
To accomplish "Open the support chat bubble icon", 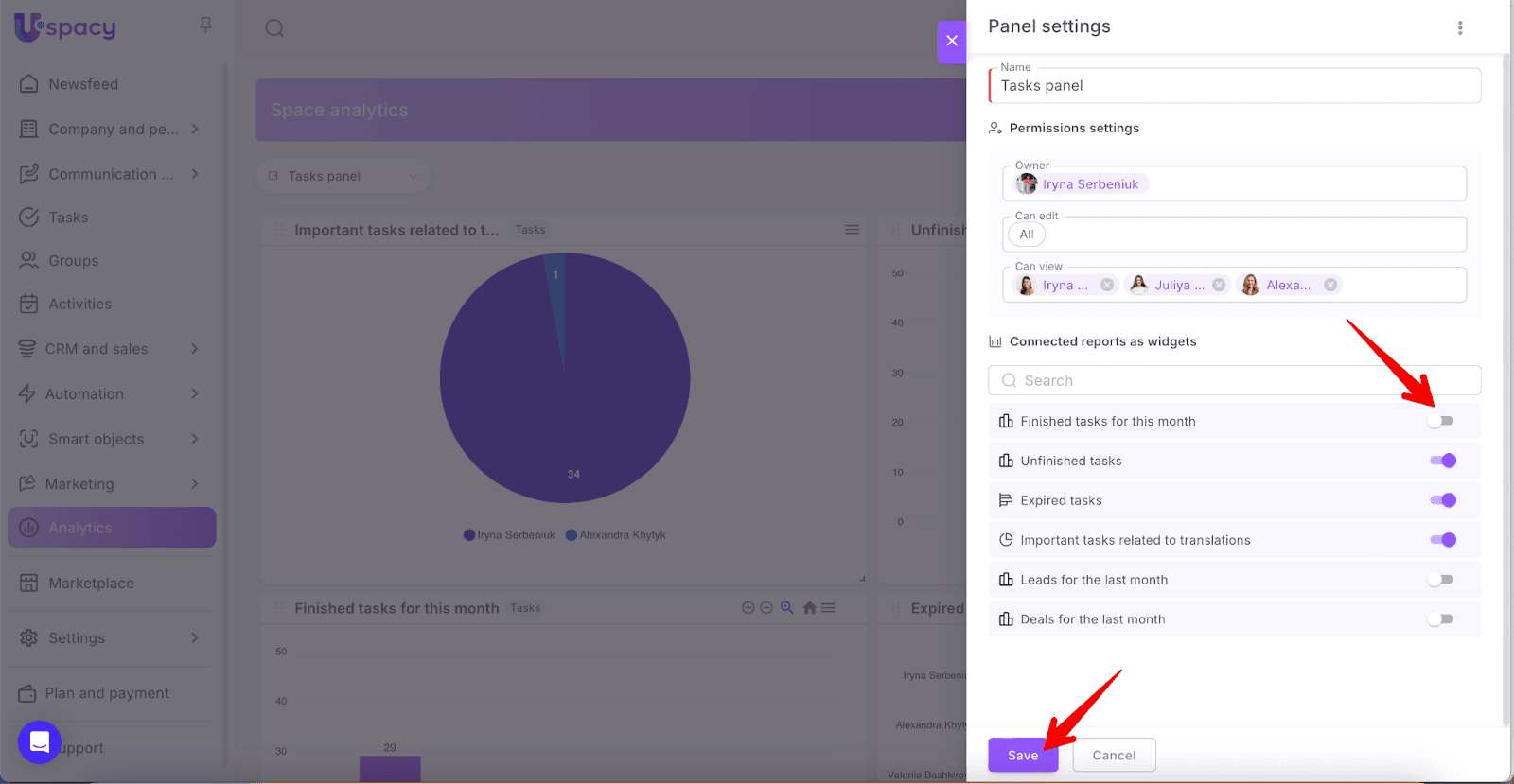I will [40, 741].
